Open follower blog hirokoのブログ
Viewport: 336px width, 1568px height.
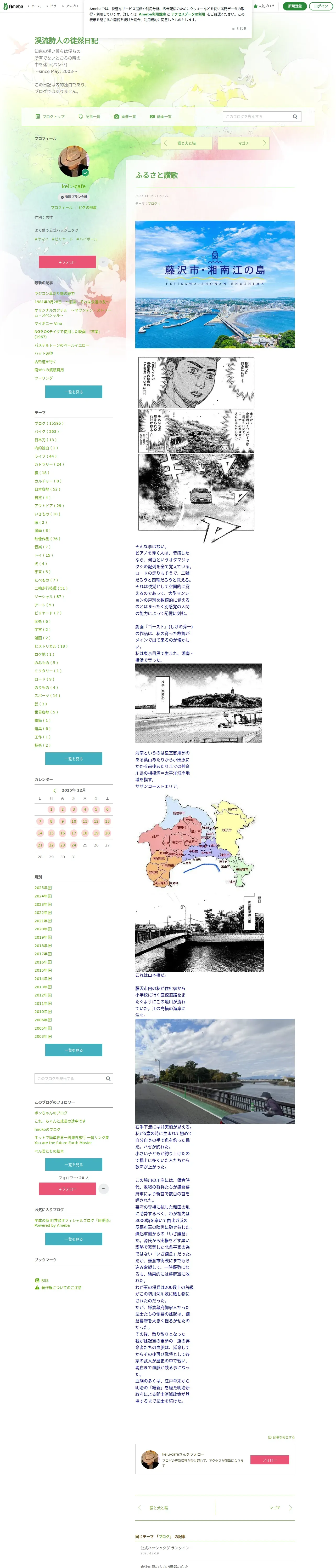48,1129
